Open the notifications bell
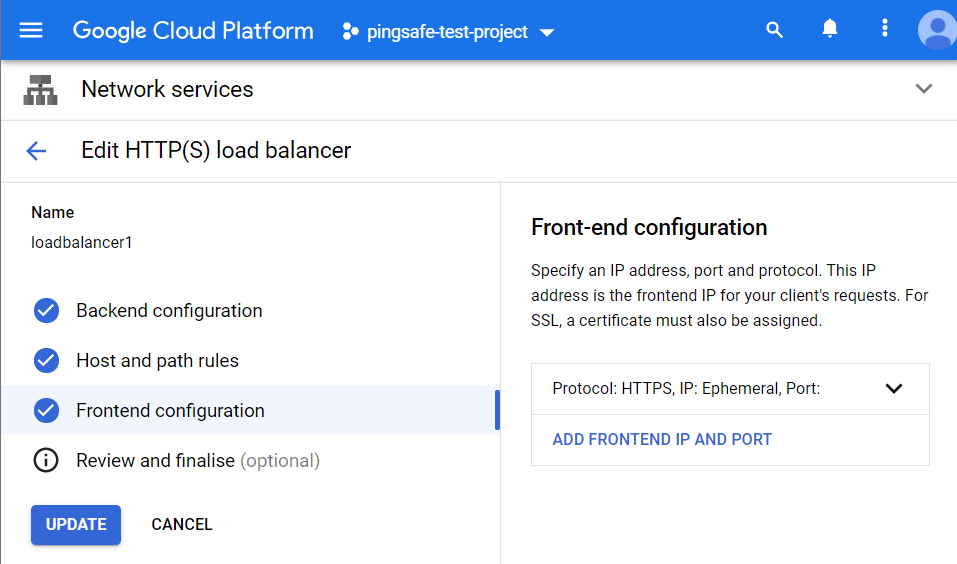Image resolution: width=957 pixels, height=564 pixels. click(829, 30)
